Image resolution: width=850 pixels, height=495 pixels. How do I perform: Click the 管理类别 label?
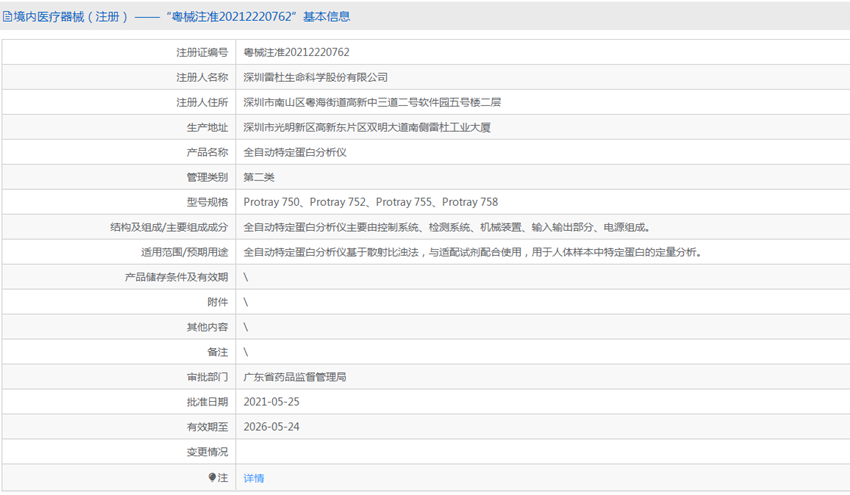(x=207, y=177)
